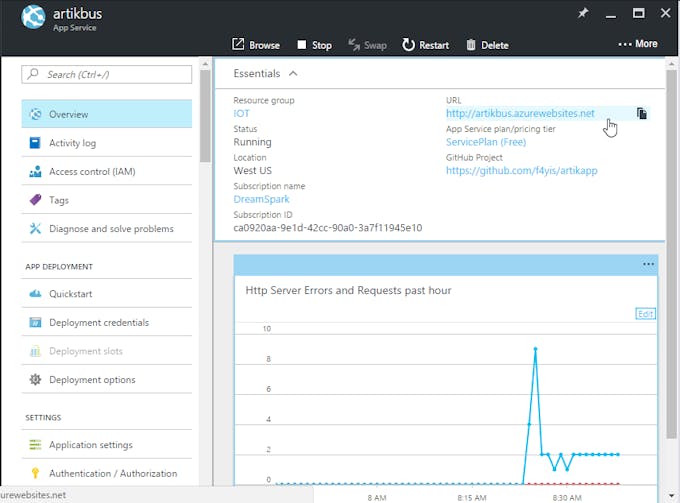Viewport: 680px width, 503px height.
Task: Click the Deployment slots icon
Action: [35, 351]
